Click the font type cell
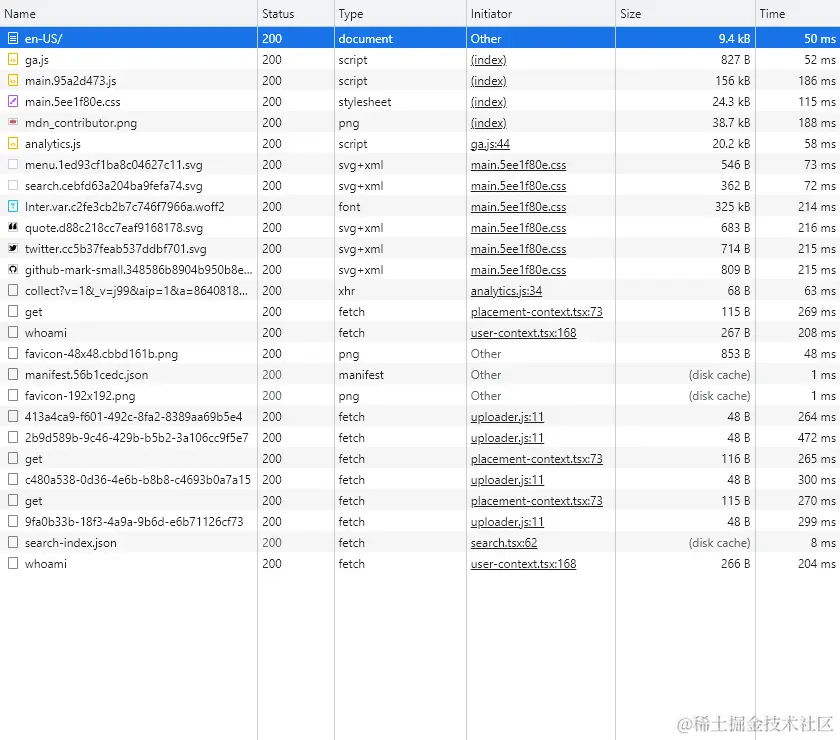Screen dimensions: 840x740 (400, 206)
